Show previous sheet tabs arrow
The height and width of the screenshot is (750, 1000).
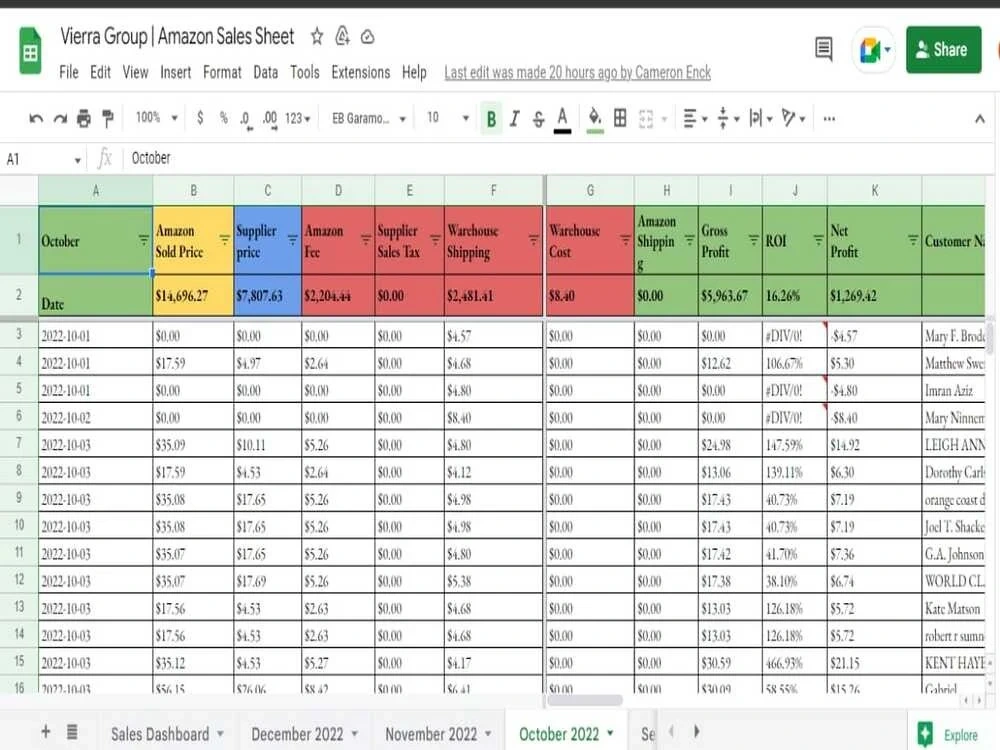671,731
